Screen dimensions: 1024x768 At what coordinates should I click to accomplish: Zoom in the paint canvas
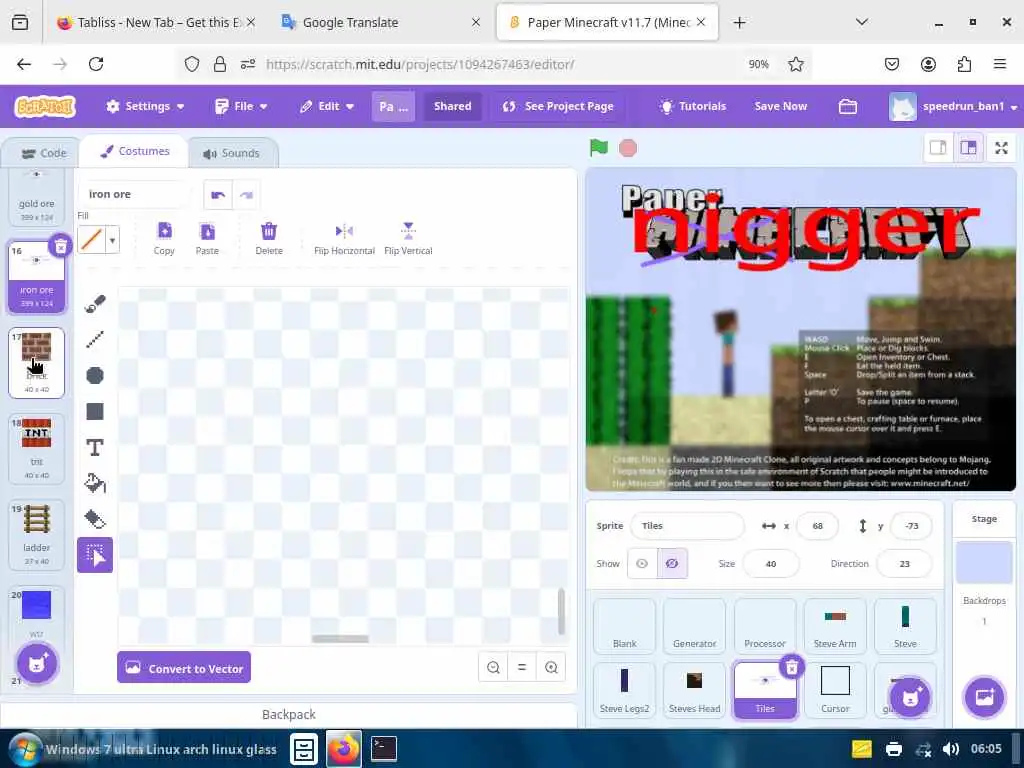pyautogui.click(x=551, y=667)
